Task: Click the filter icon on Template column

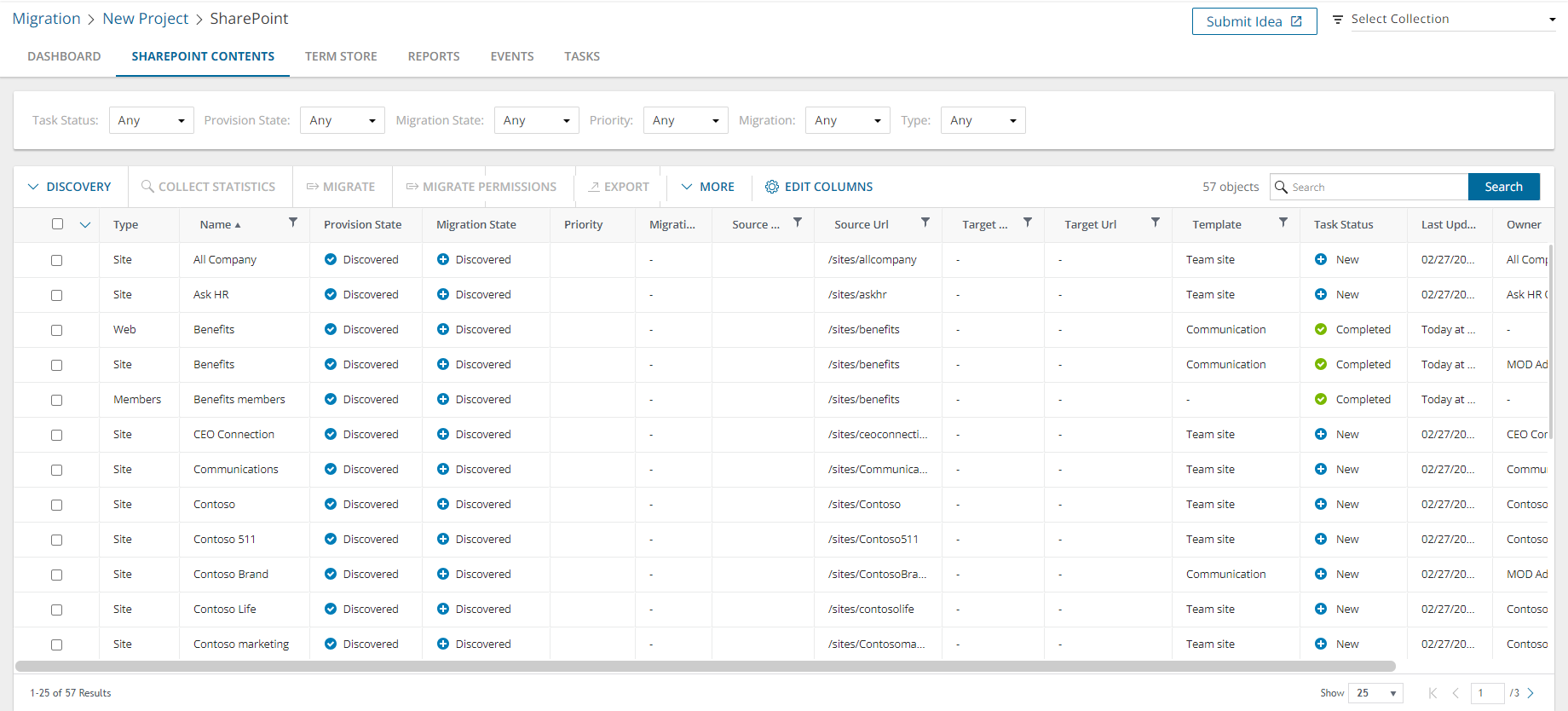Action: click(1283, 223)
